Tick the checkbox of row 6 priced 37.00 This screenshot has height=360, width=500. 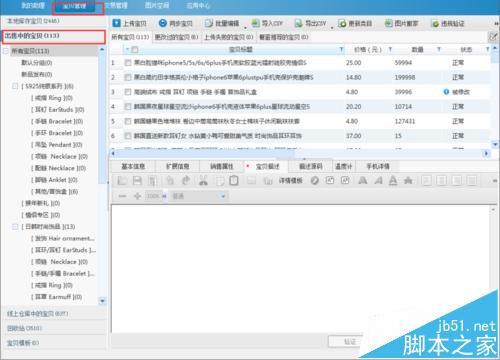tap(128, 136)
